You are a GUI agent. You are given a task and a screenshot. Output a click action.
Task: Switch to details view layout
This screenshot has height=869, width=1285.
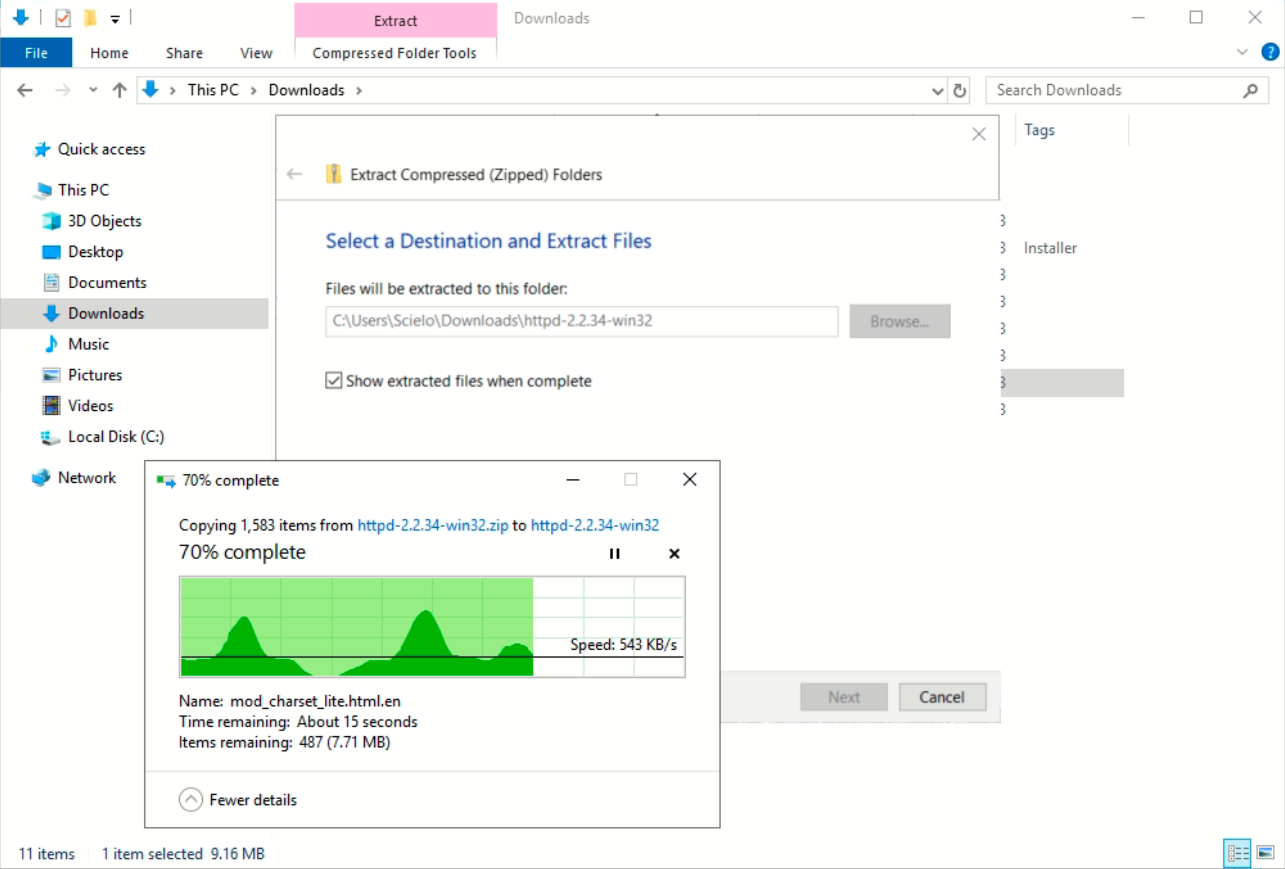(1238, 853)
